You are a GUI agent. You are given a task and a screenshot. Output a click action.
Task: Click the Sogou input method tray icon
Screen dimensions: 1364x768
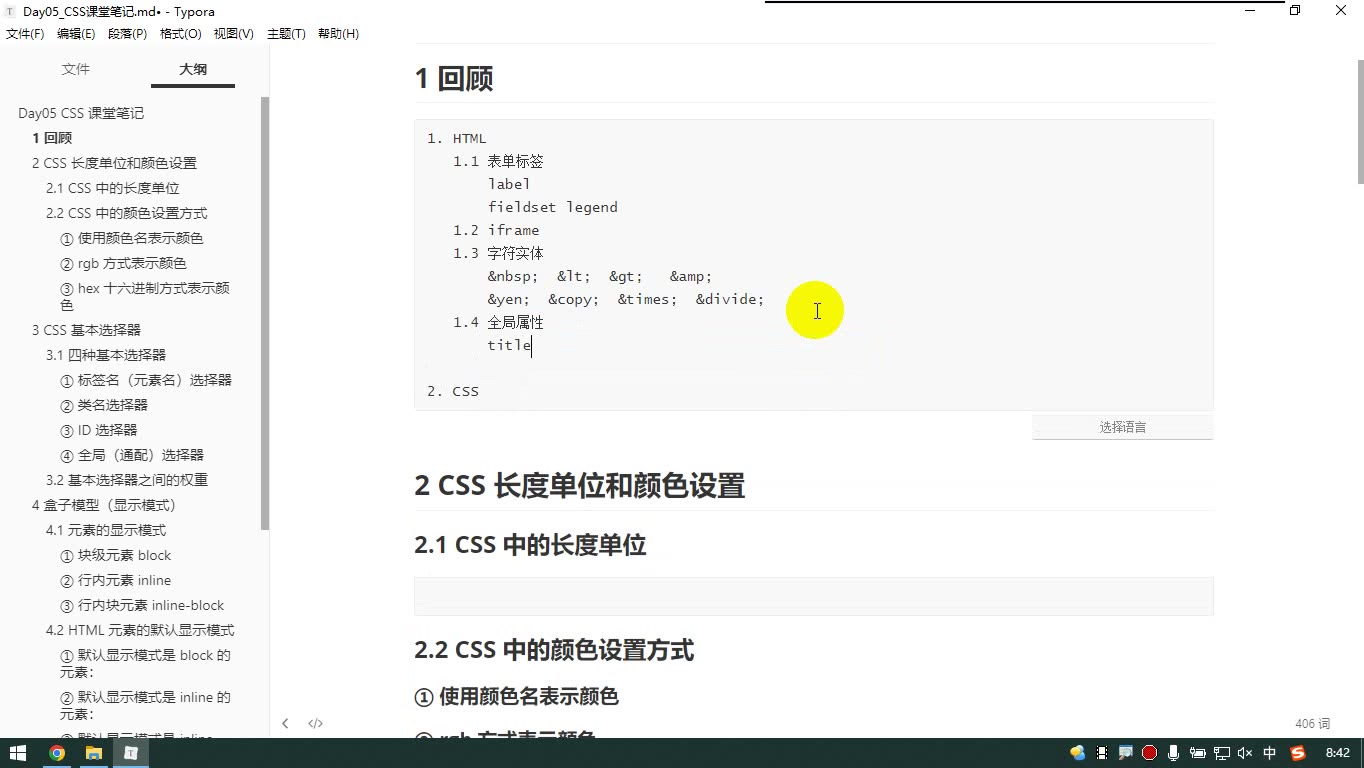1298,753
